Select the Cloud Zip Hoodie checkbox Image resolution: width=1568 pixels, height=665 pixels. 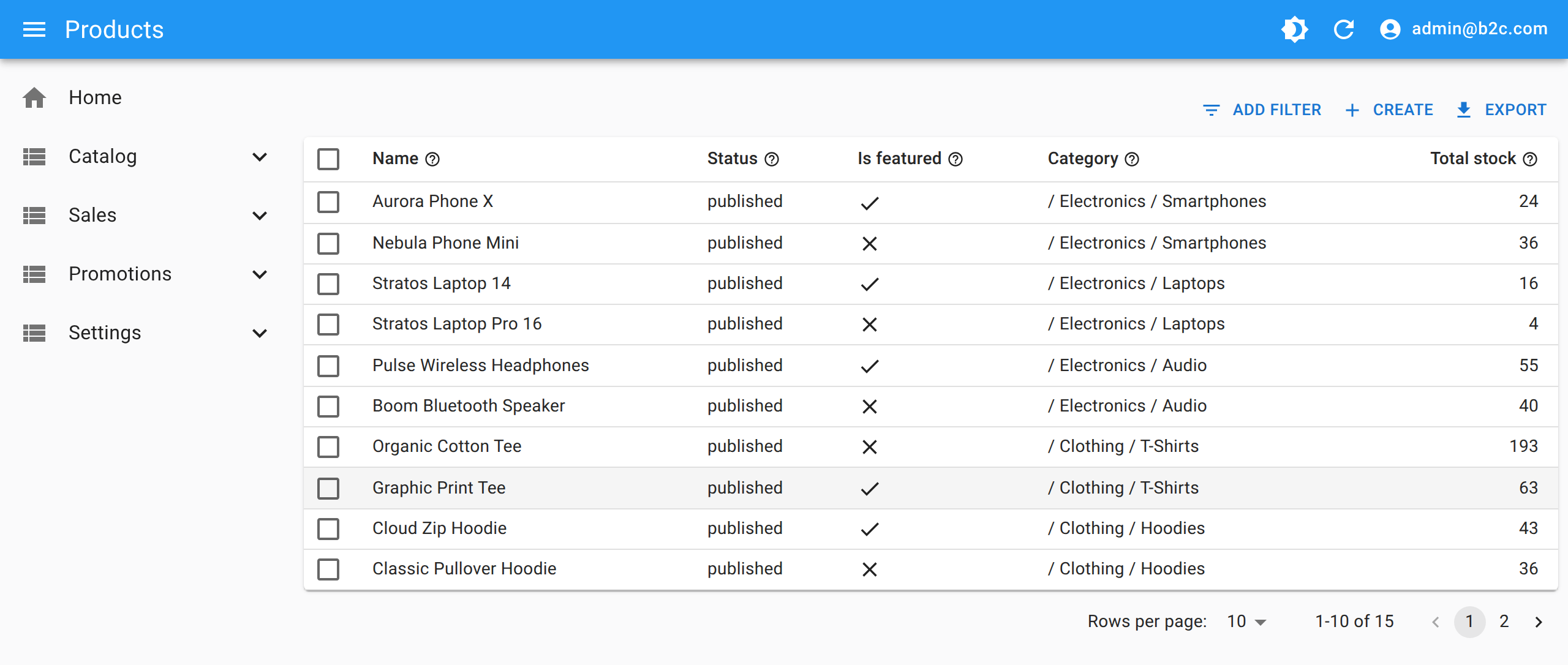pos(328,529)
